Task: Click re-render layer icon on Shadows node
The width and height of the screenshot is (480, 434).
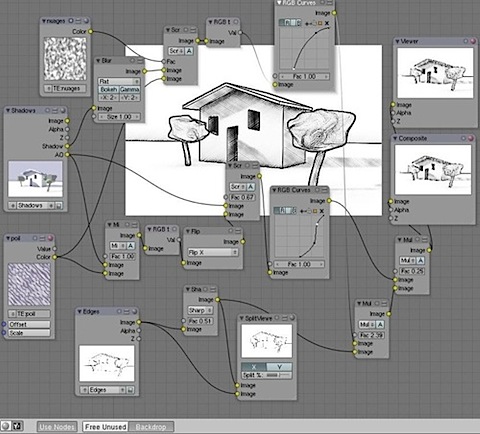Action: point(59,206)
